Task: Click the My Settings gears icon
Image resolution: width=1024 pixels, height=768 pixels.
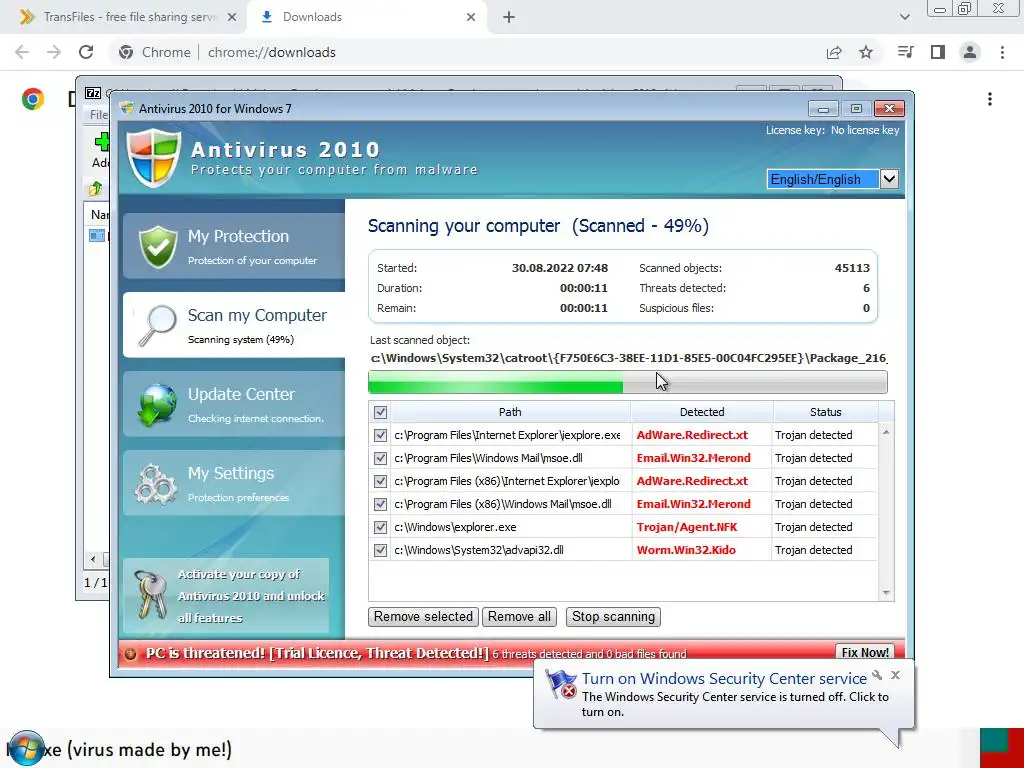Action: click(x=155, y=484)
